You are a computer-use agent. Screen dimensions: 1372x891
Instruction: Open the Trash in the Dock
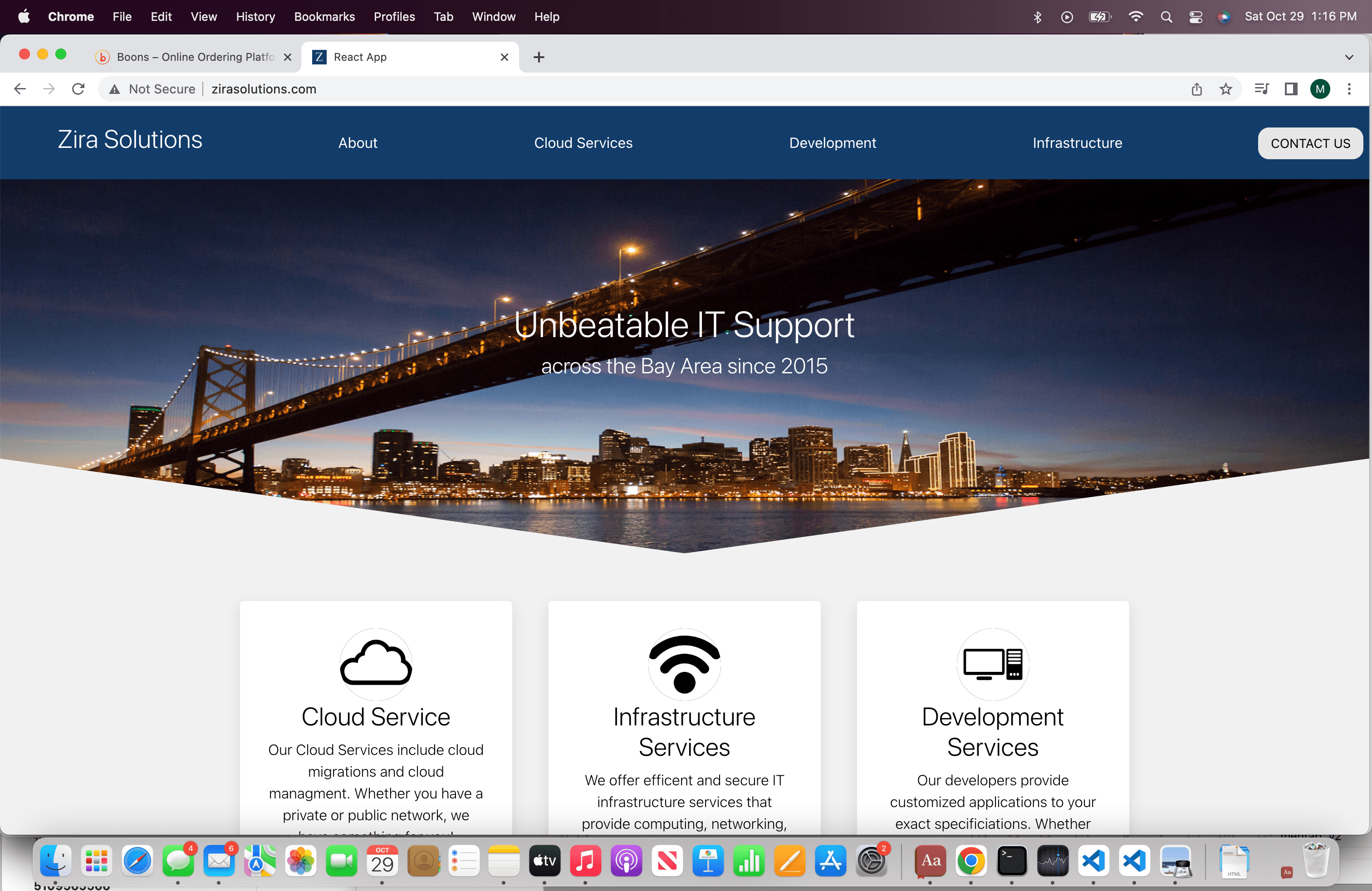point(1316,861)
